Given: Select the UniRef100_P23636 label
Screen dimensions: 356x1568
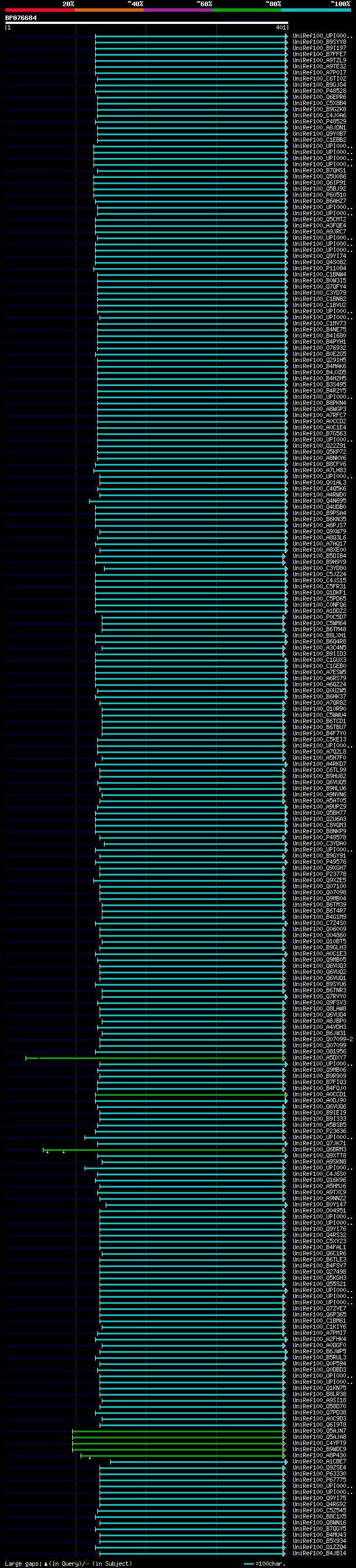Looking at the screenshot, I should [x=319, y=1131].
